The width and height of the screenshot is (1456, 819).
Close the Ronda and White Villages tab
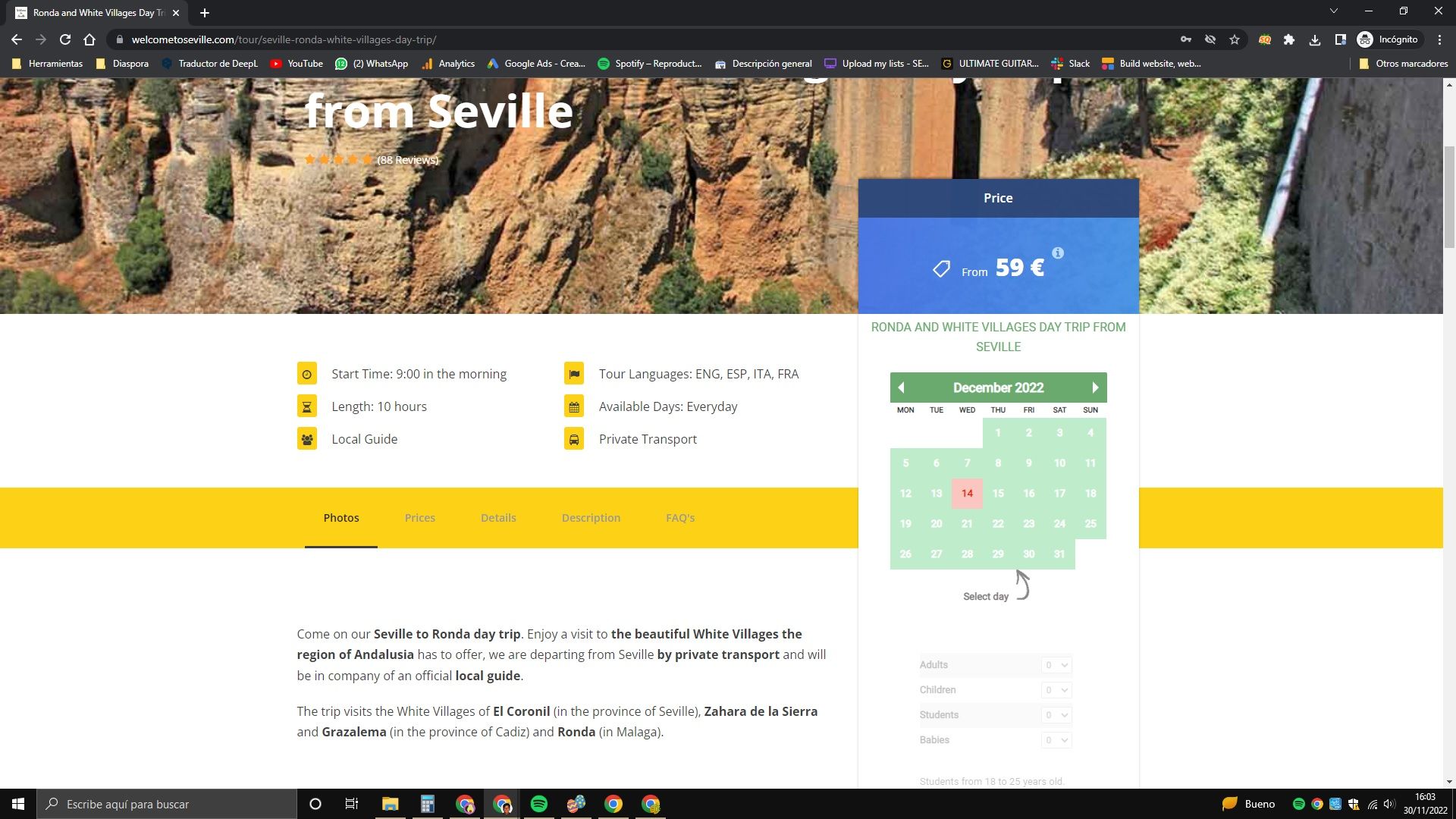[x=176, y=13]
